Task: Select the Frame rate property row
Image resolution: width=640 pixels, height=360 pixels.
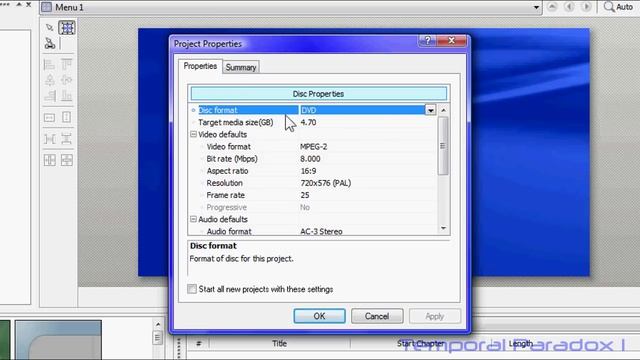Action: pyautogui.click(x=226, y=195)
